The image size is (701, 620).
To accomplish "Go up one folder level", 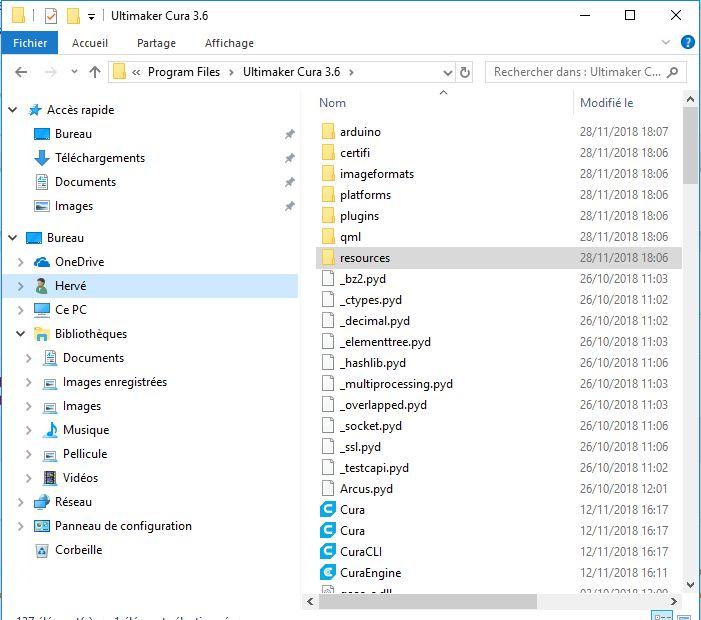I will pos(95,72).
